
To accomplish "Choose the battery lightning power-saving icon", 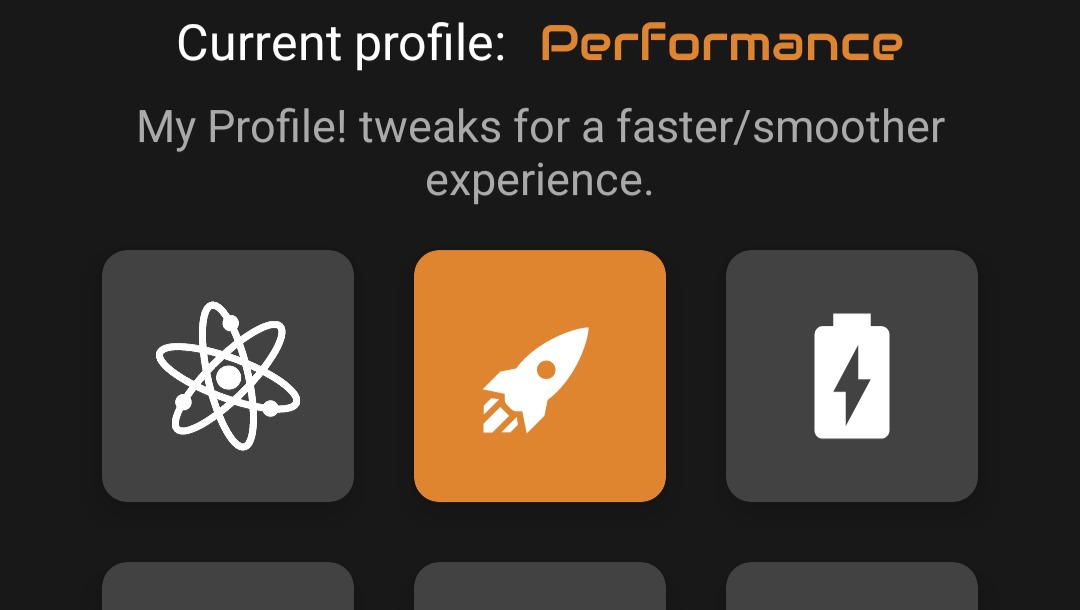I will click(x=852, y=376).
